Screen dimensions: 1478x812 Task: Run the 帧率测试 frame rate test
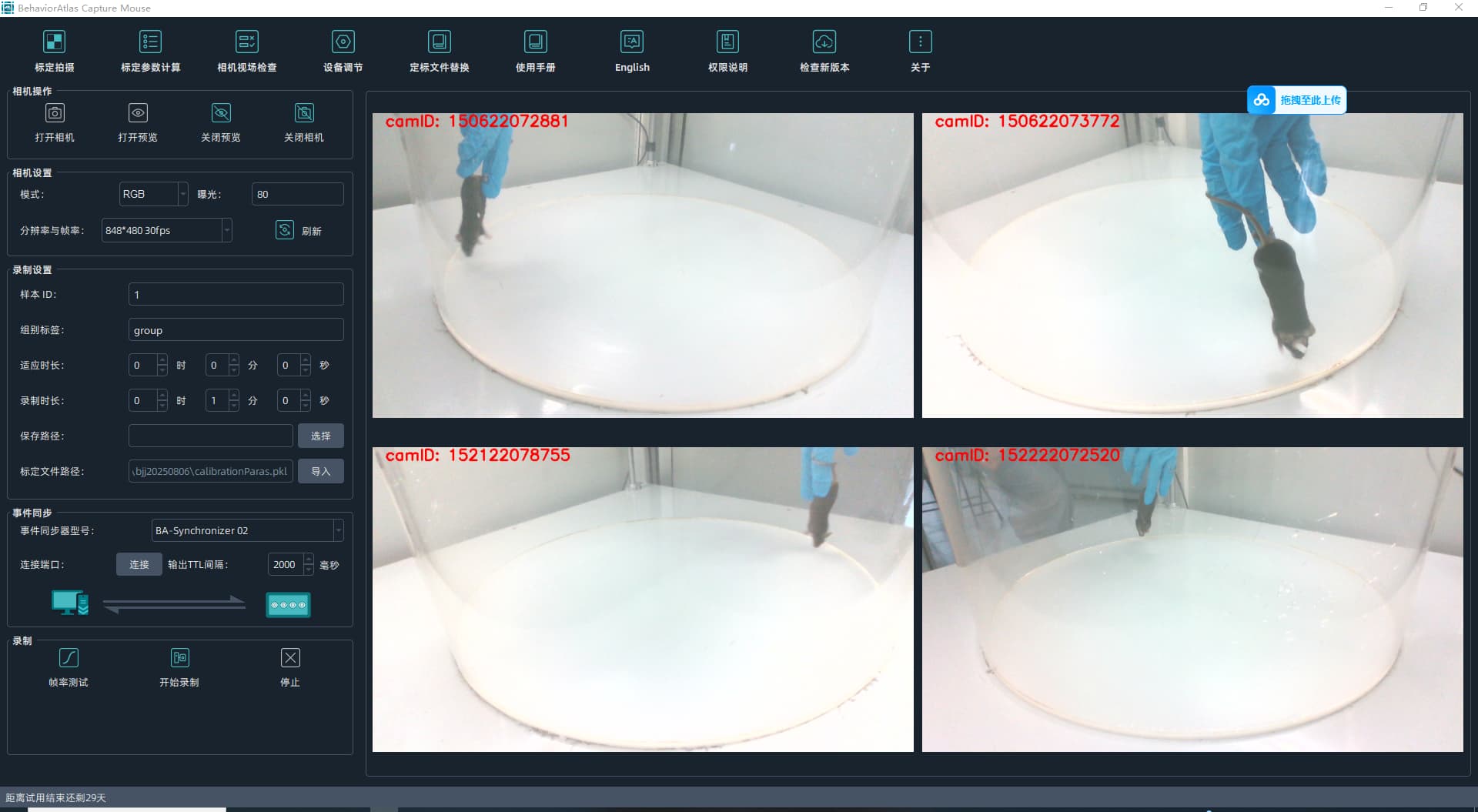[69, 667]
